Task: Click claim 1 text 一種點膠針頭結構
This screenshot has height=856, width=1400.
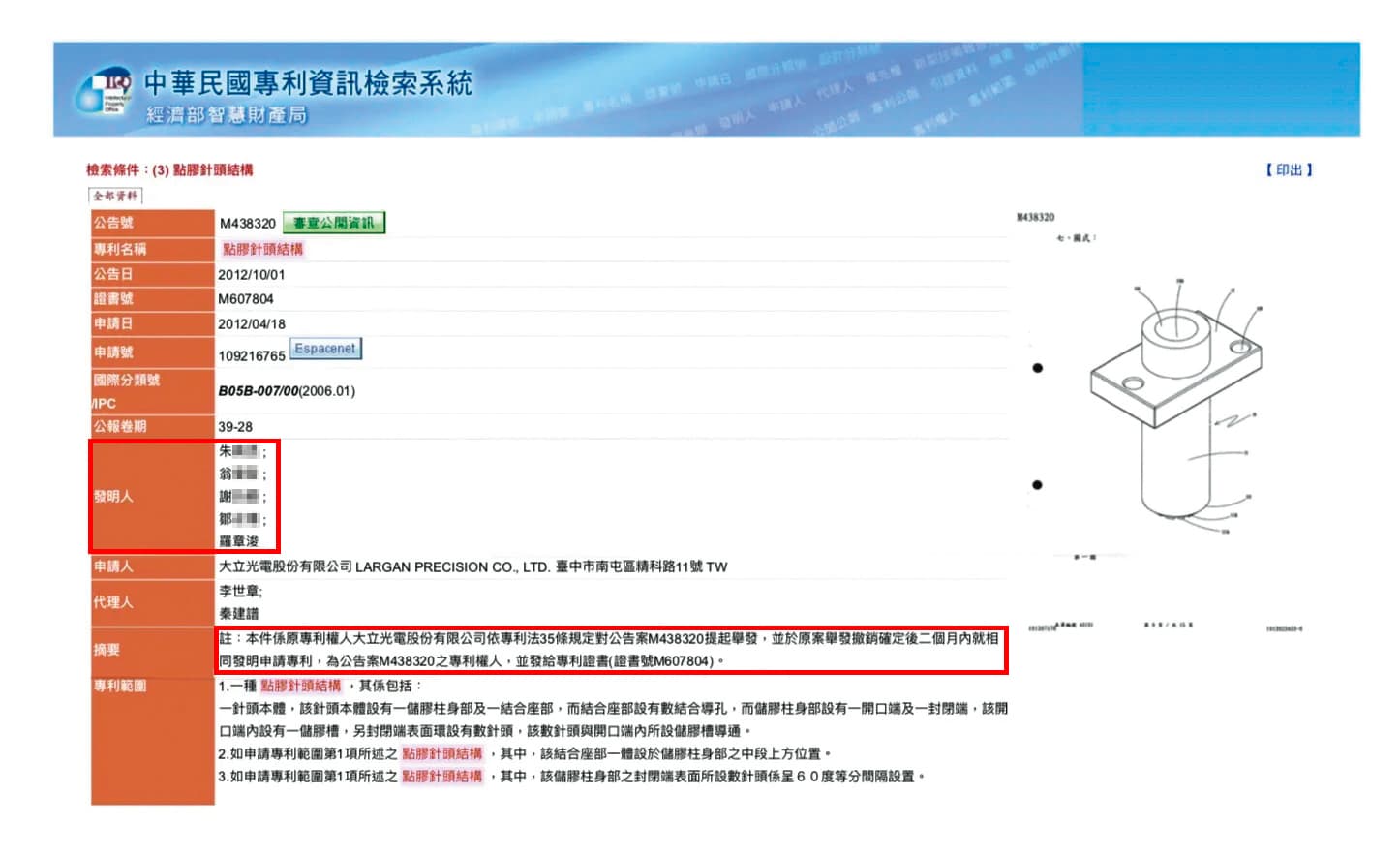Action: pyautogui.click(x=320, y=686)
